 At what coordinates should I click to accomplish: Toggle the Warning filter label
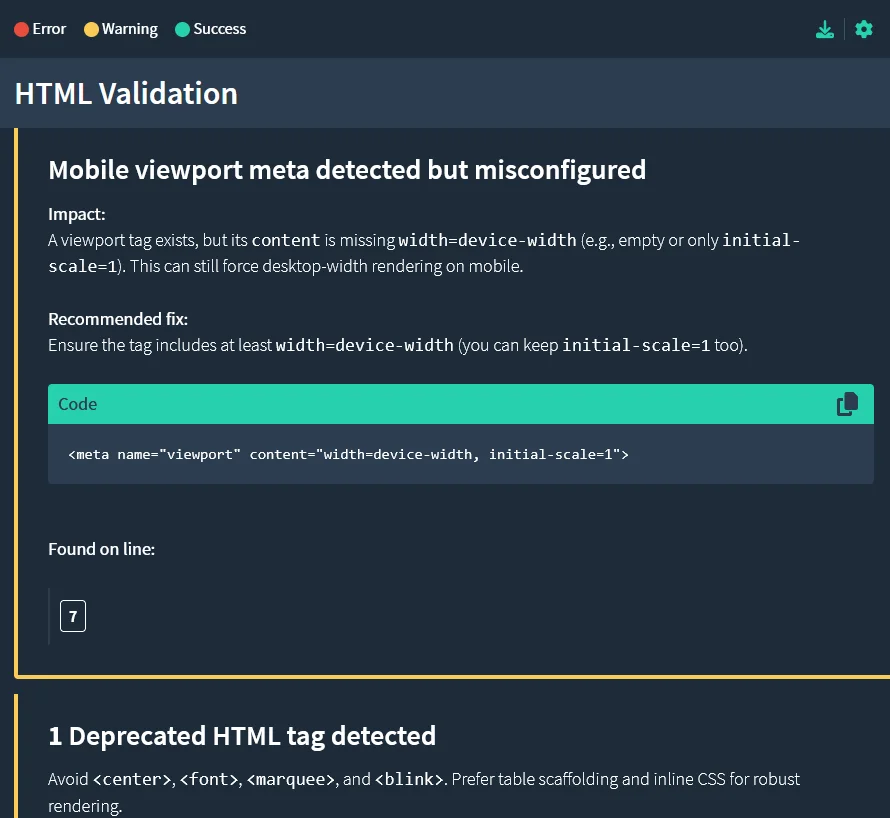pos(129,29)
